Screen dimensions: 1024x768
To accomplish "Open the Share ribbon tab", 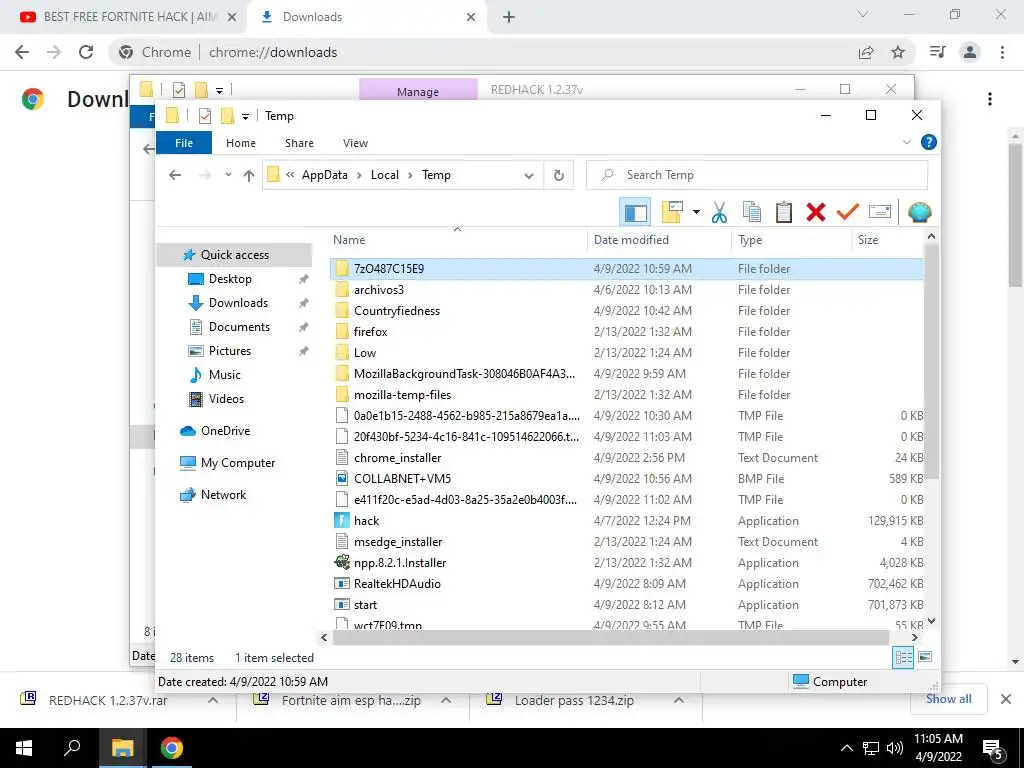I will pyautogui.click(x=299, y=142).
